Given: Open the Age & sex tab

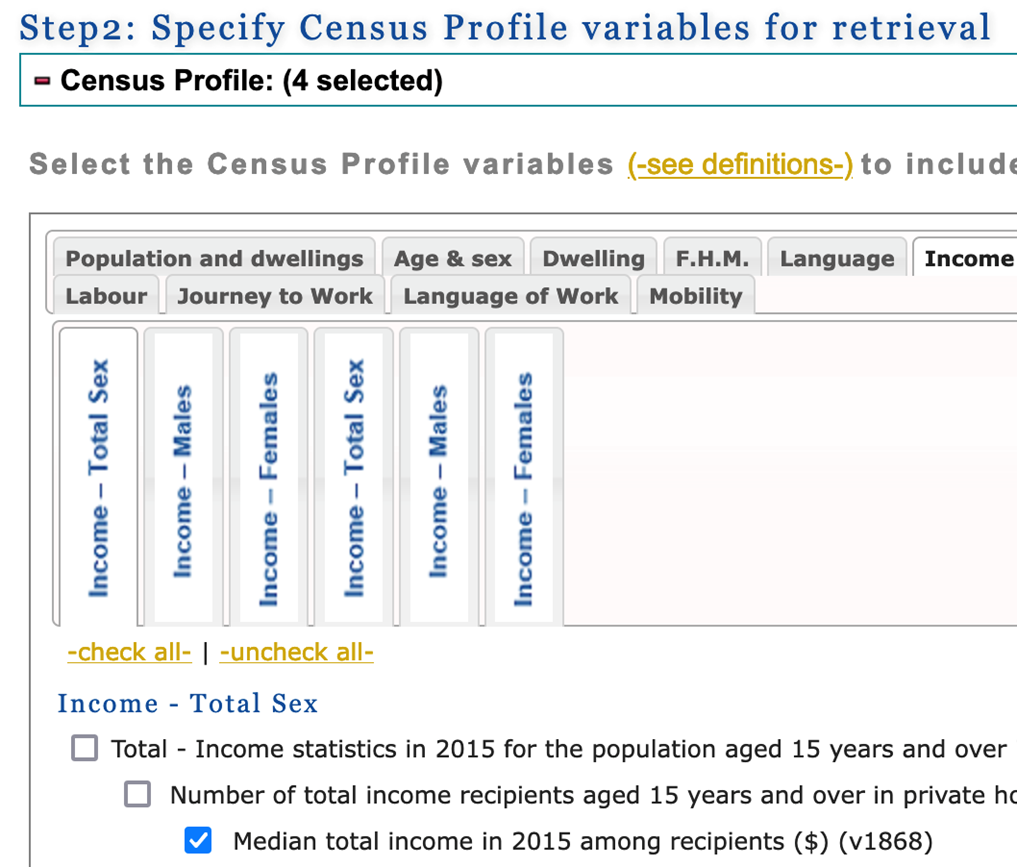Looking at the screenshot, I should pyautogui.click(x=453, y=258).
